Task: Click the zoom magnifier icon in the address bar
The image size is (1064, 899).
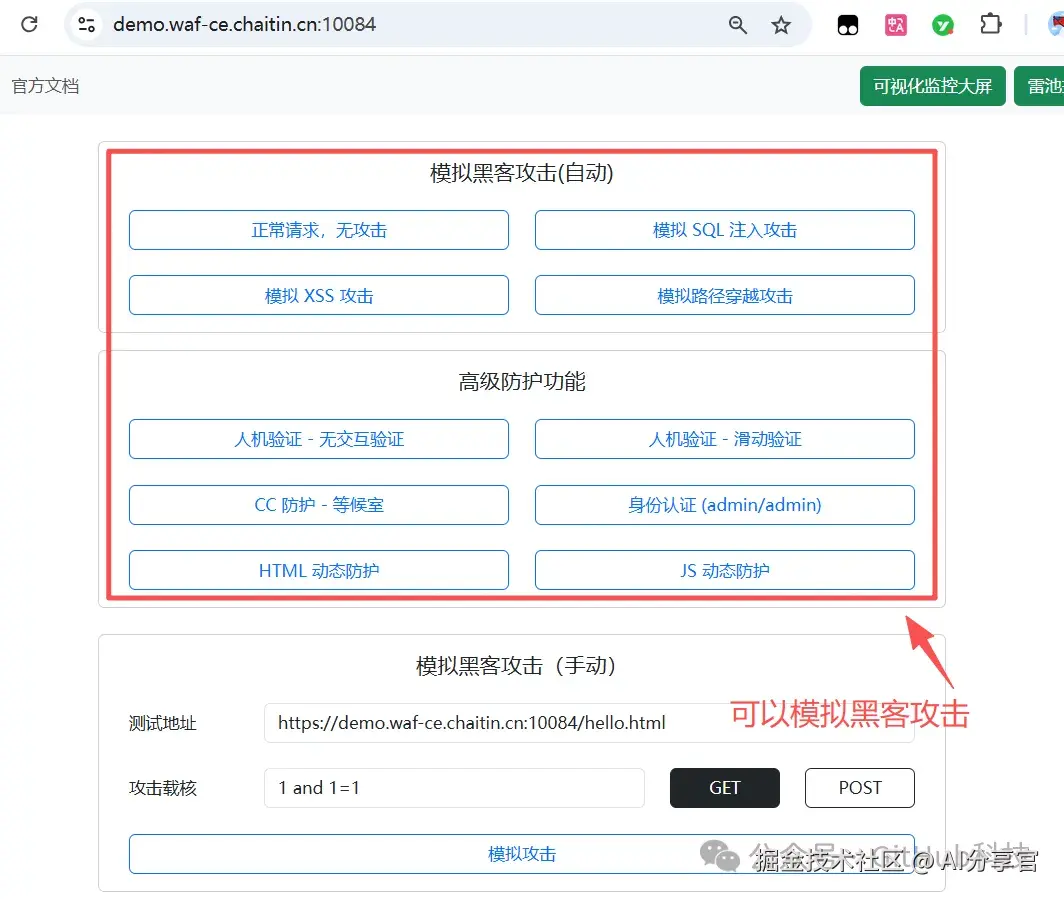Action: pos(737,25)
